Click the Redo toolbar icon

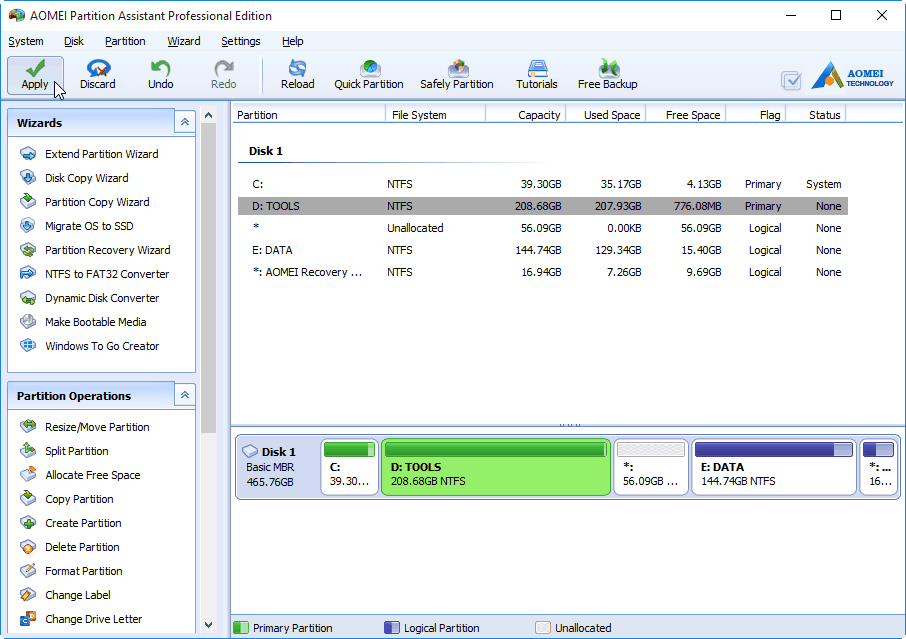point(224,75)
